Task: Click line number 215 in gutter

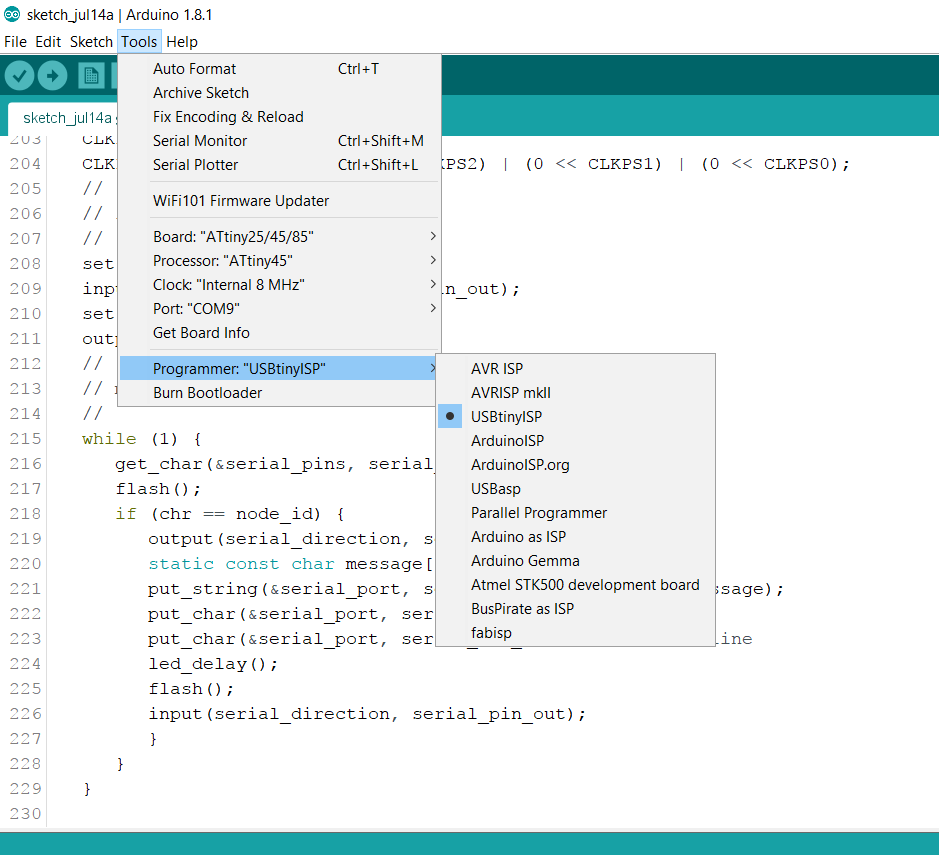Action: 25,439
